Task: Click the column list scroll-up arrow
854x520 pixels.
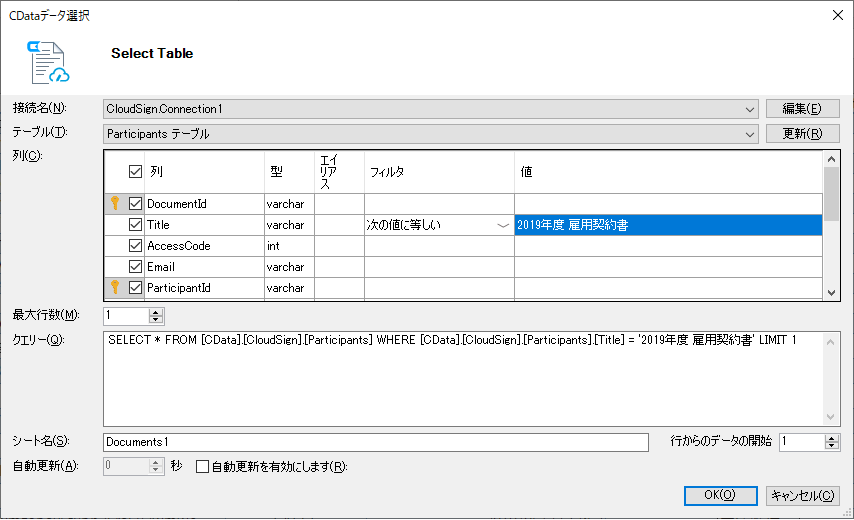Action: click(x=831, y=159)
